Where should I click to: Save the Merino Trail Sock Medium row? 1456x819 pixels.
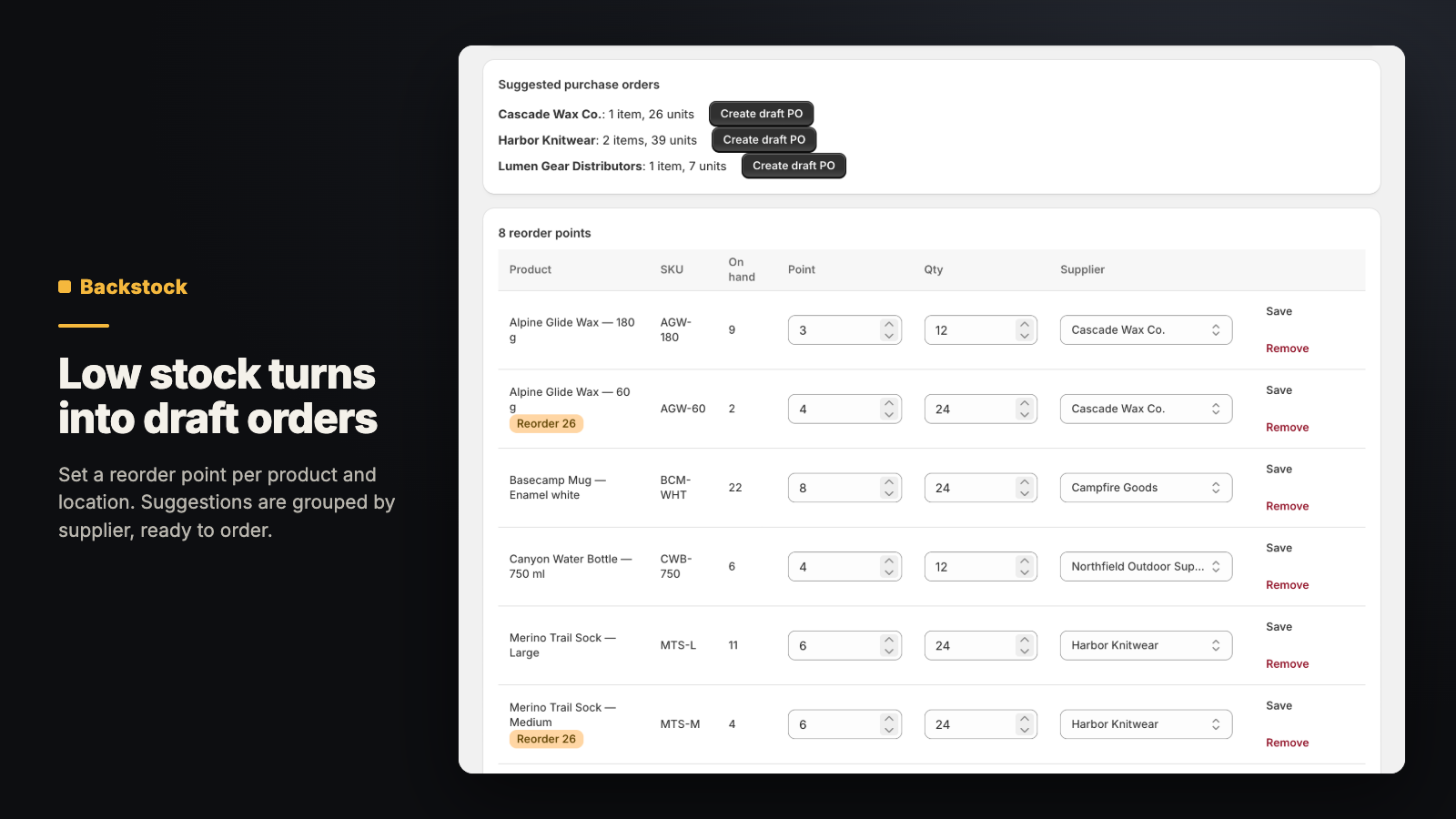point(1279,706)
